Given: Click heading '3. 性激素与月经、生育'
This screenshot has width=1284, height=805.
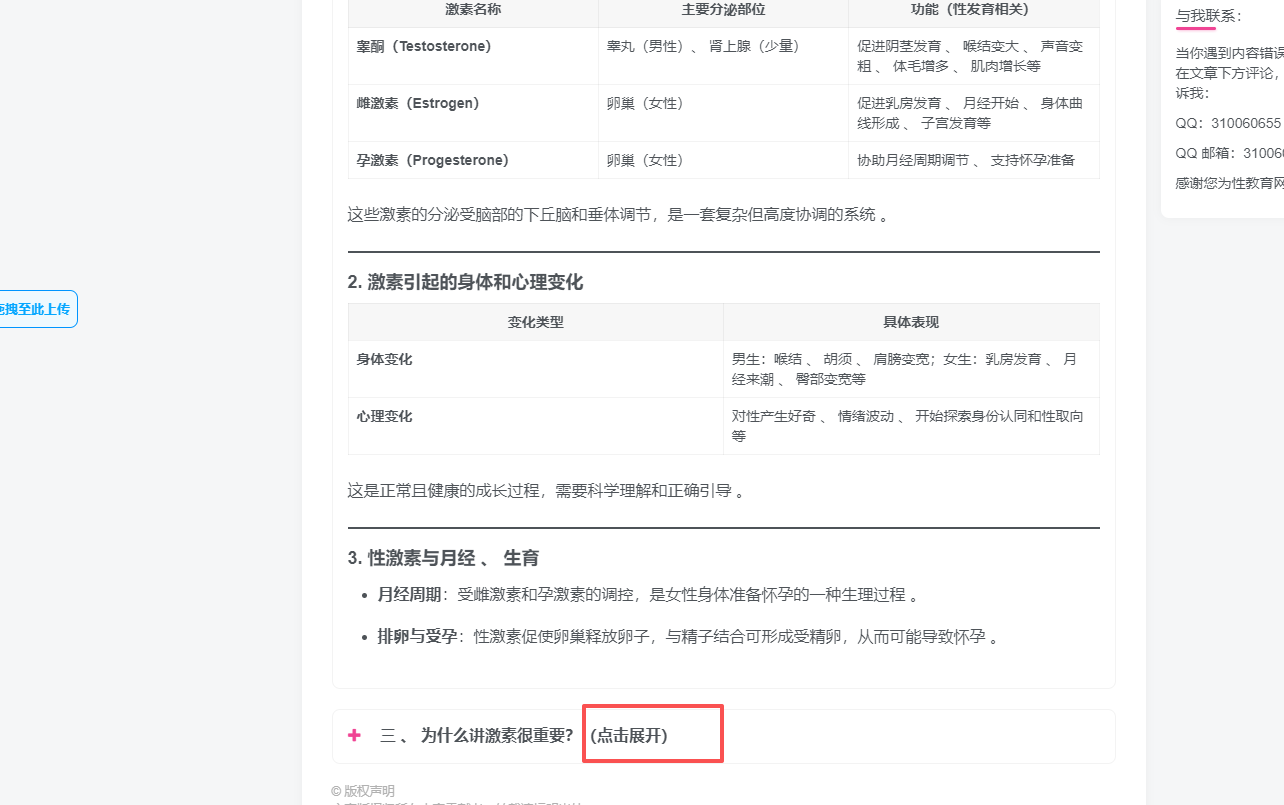Looking at the screenshot, I should pyautogui.click(x=443, y=558).
